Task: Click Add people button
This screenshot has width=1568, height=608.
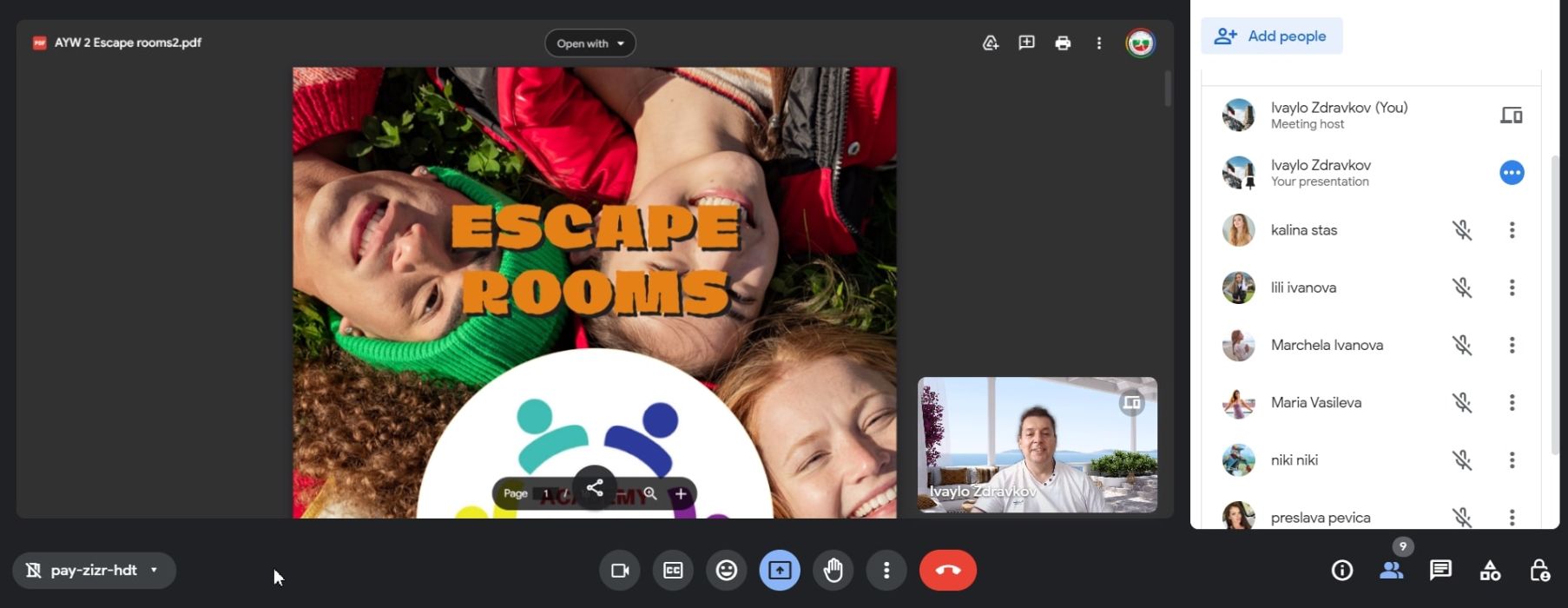Action: pyautogui.click(x=1272, y=36)
